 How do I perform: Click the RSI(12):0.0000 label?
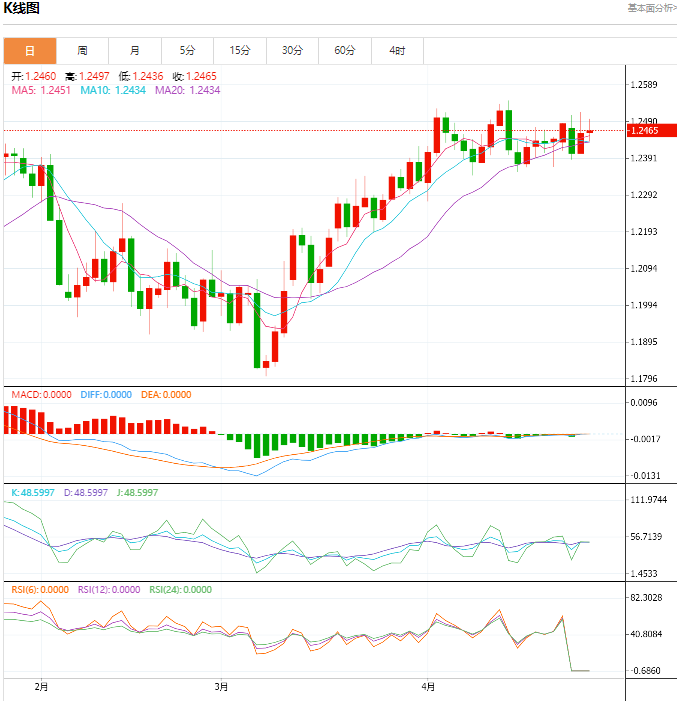(x=109, y=590)
